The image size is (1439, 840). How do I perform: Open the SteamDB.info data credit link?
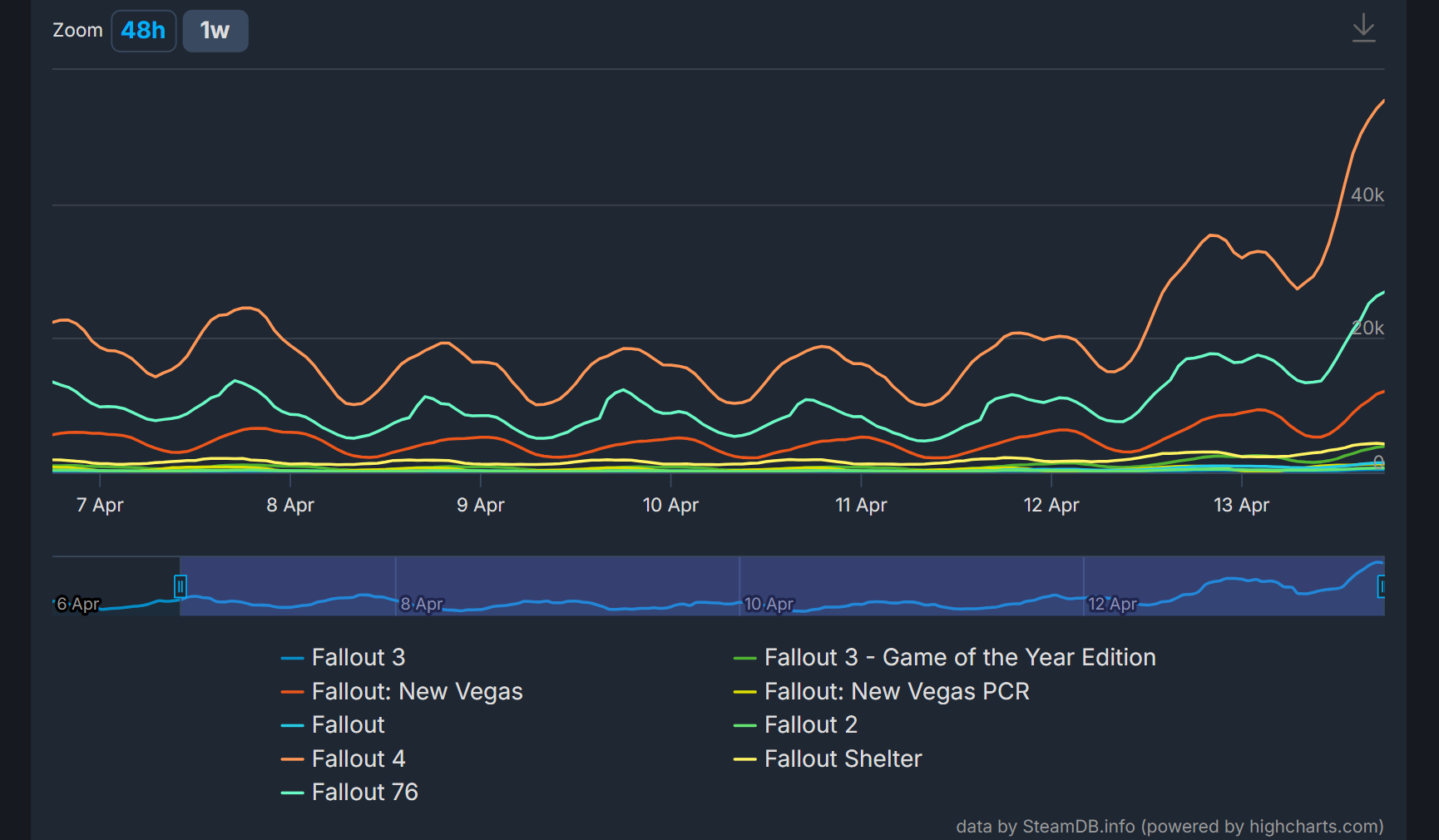(x=1169, y=827)
